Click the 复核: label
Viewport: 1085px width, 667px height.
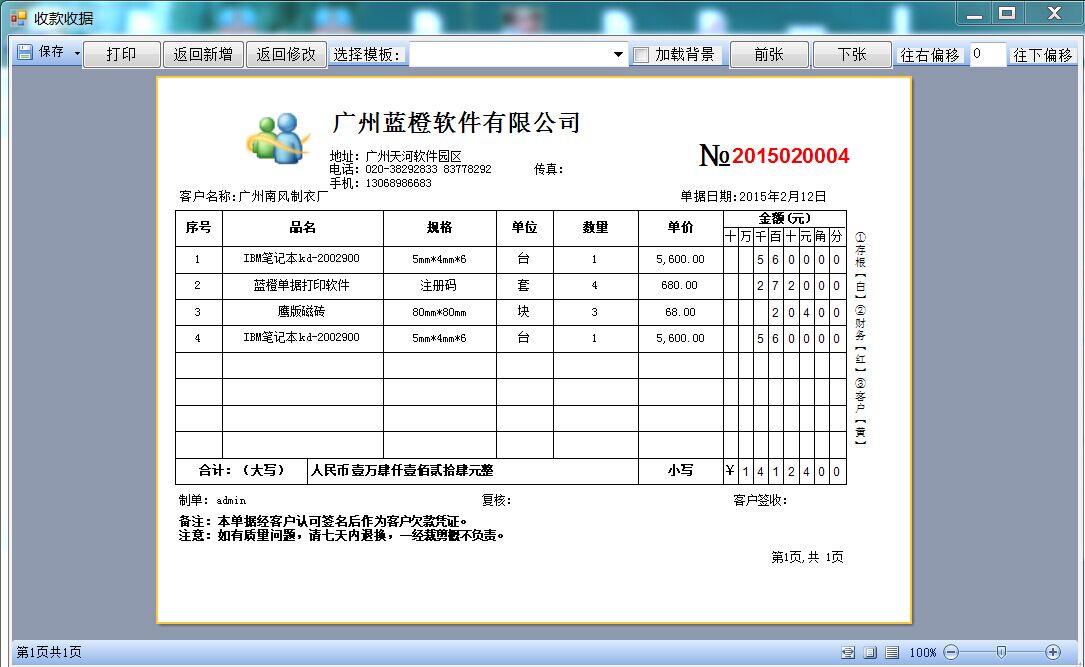tap(496, 500)
